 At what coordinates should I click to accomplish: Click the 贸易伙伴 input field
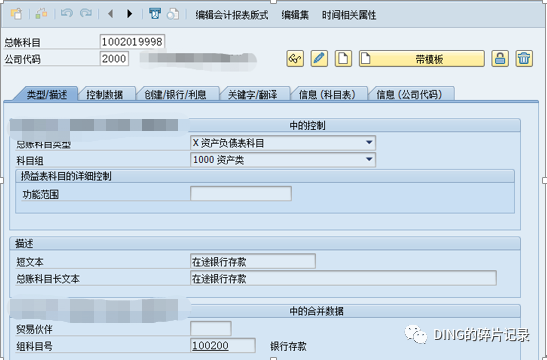coord(211,329)
